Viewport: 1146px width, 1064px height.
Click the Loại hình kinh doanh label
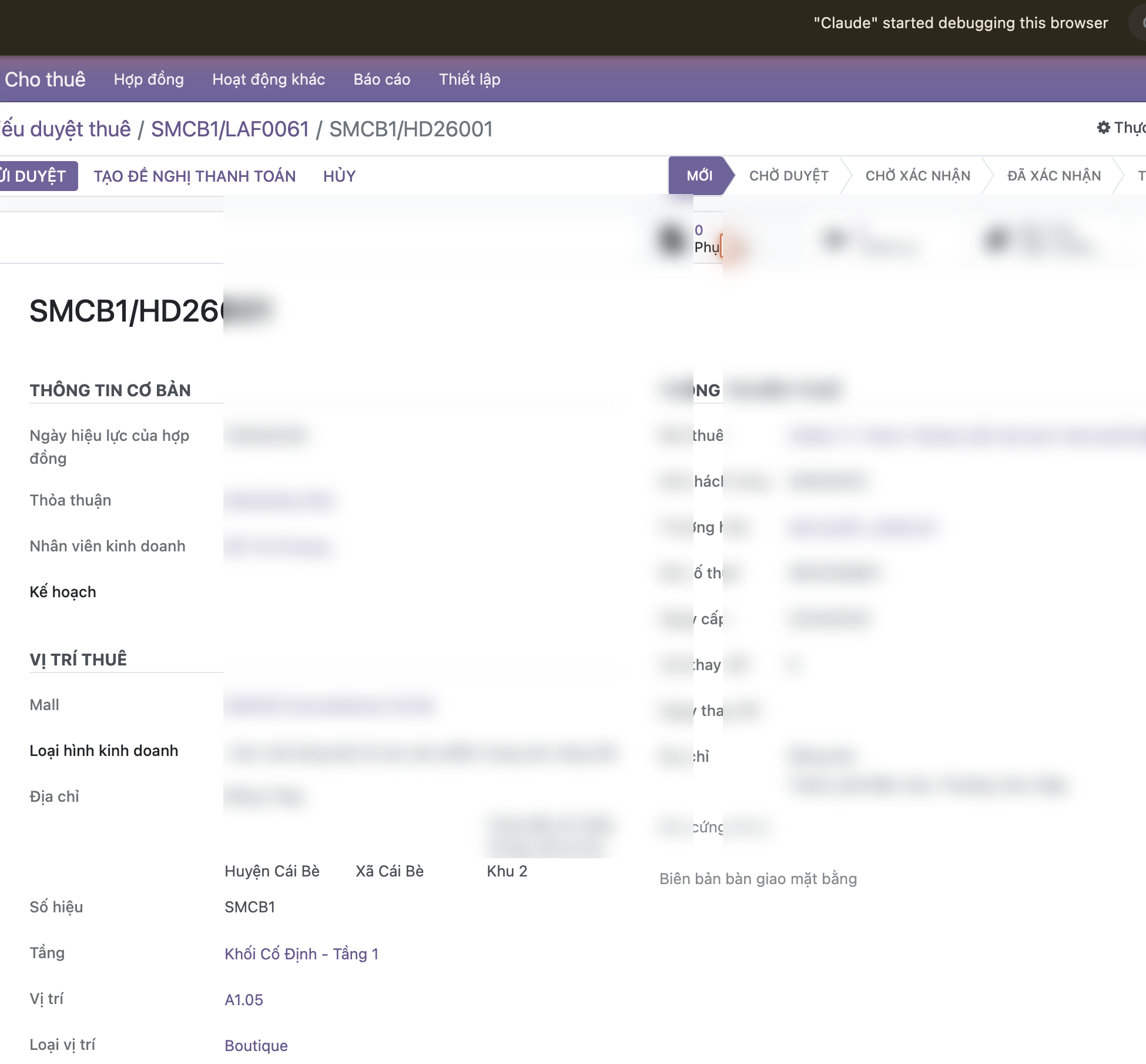104,750
